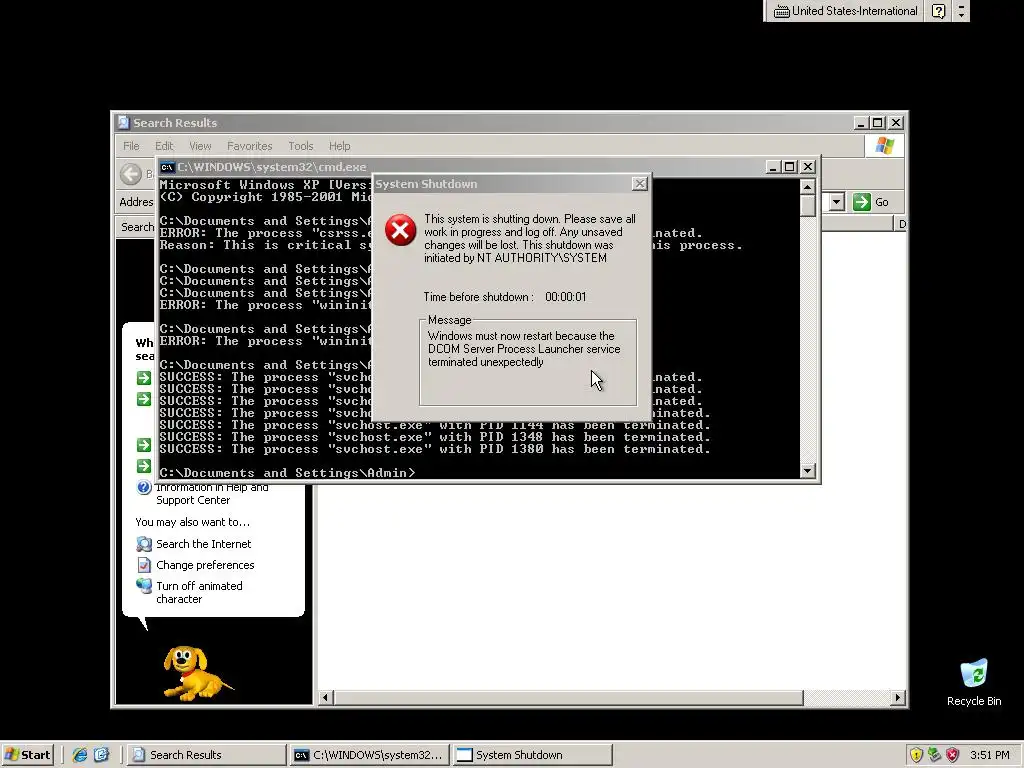This screenshot has height=768, width=1024.
Task: Open the Start menu
Action: click(x=27, y=754)
